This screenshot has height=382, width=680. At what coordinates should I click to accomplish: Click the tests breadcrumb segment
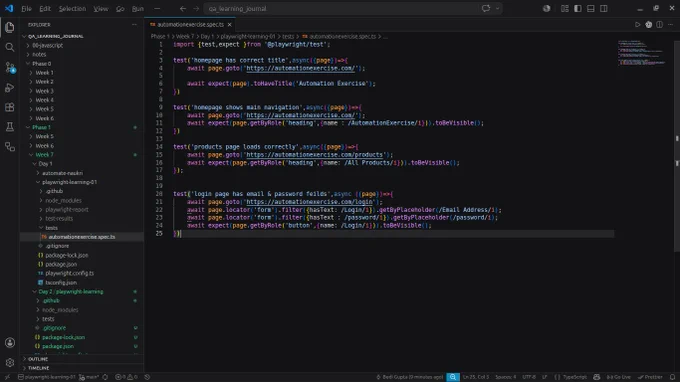coord(288,36)
